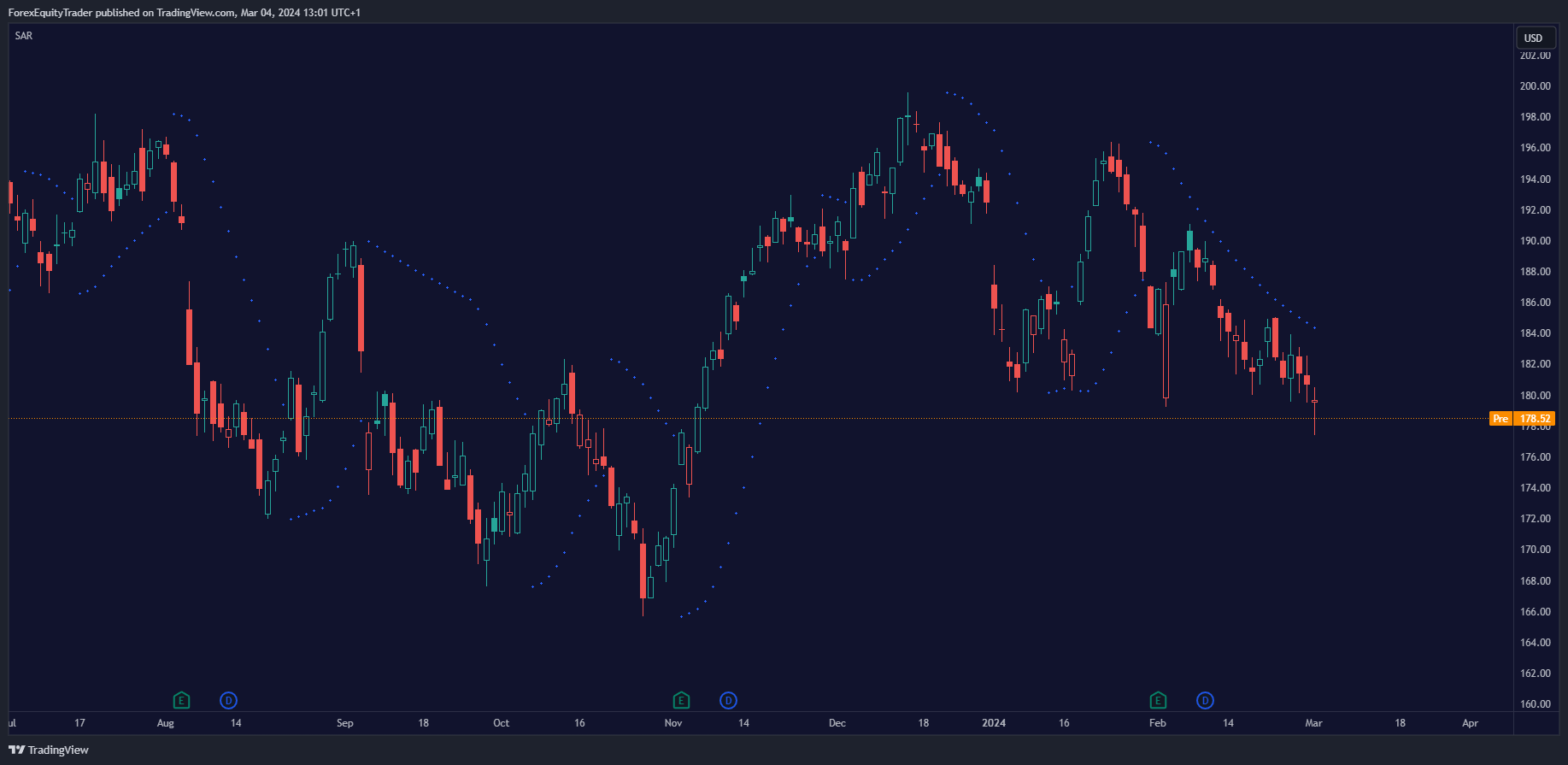The width and height of the screenshot is (1568, 765).
Task: Open the earnings marker above the Nov label
Action: coord(681,701)
